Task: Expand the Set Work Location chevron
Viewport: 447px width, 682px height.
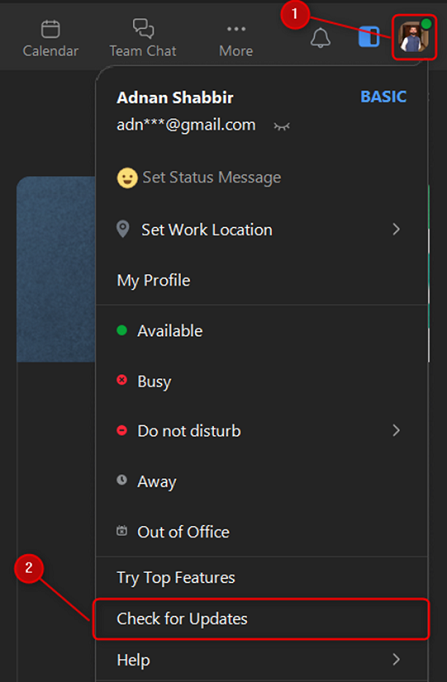Action: pyautogui.click(x=396, y=229)
